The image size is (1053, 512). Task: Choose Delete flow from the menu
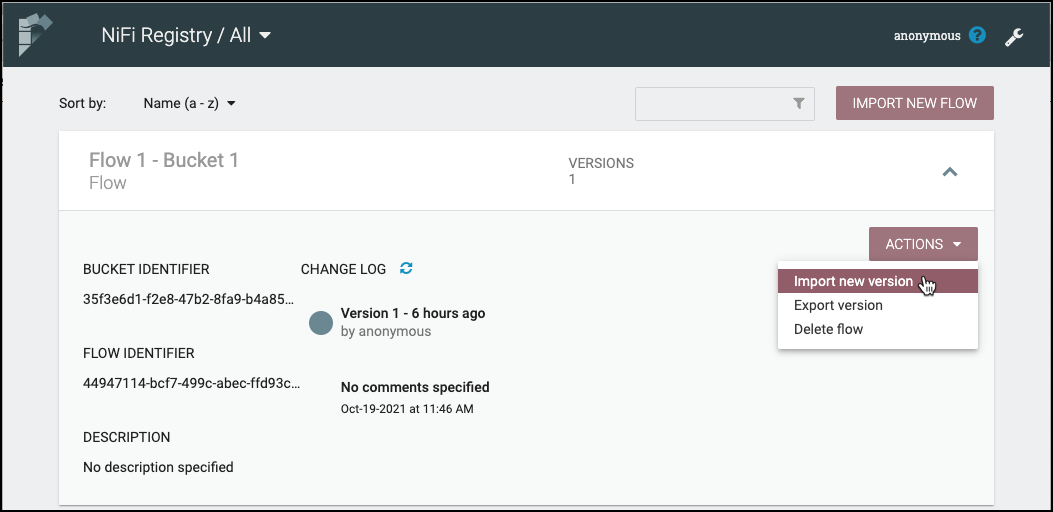click(828, 329)
